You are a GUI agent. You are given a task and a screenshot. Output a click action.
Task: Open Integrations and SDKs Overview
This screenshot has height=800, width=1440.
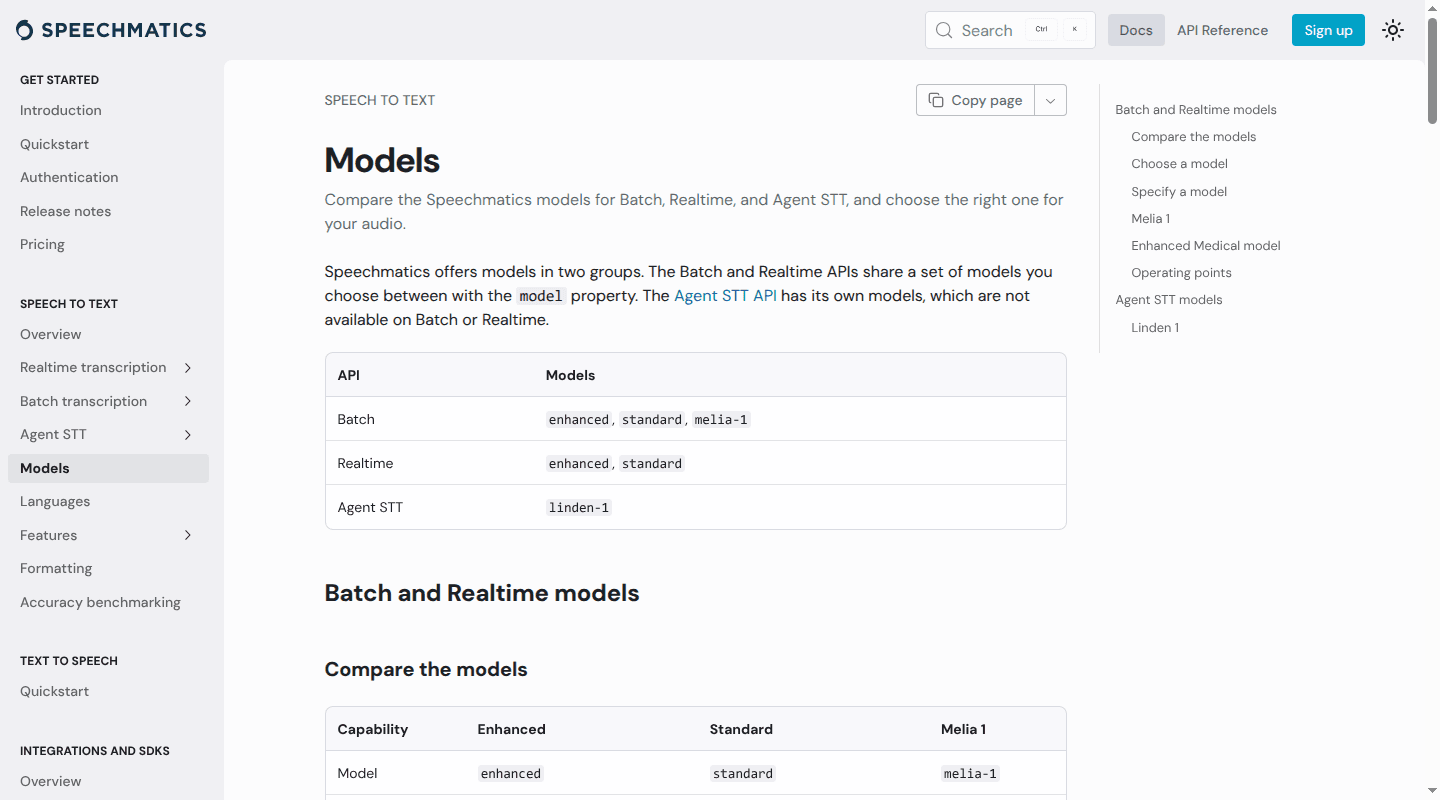[x=51, y=781]
